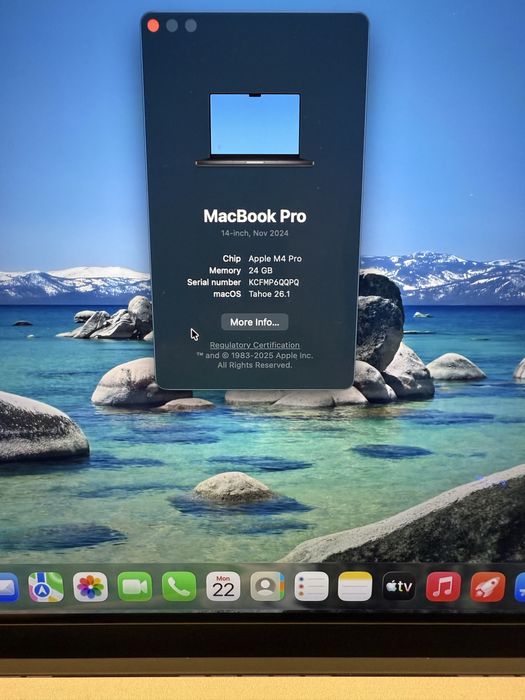The width and height of the screenshot is (525, 700).
Task: Open FaceTime from the Dock
Action: click(x=134, y=587)
